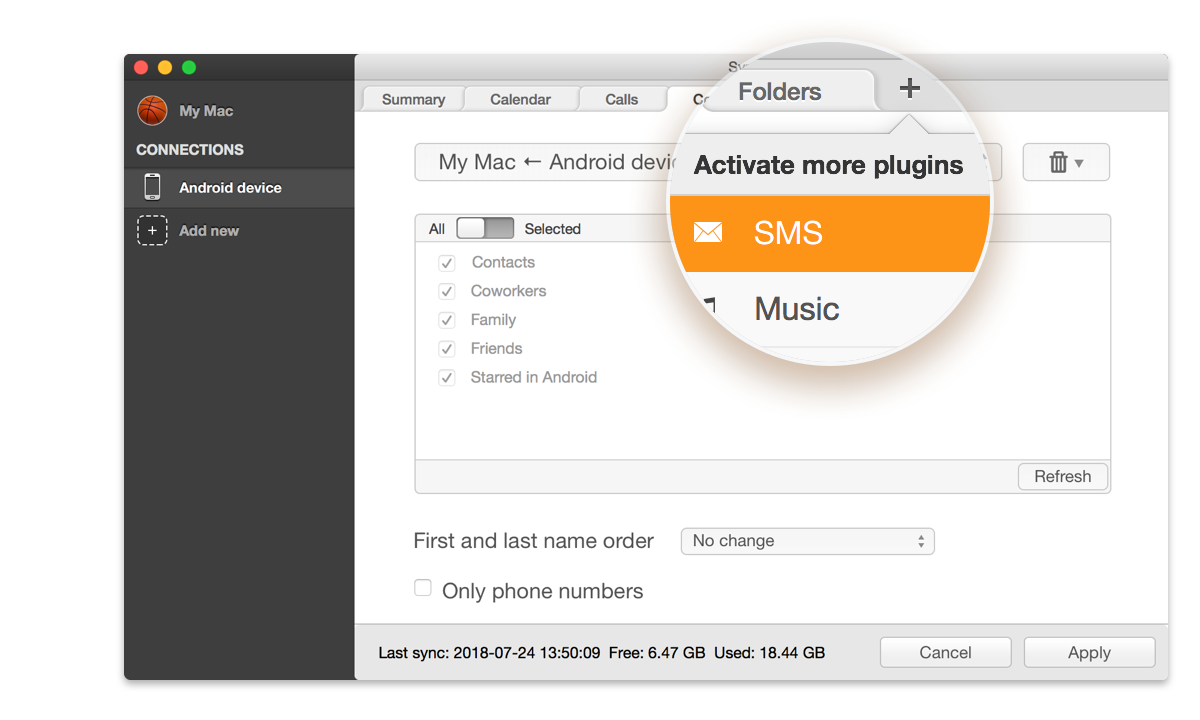Screen dimensions: 1200x720
Task: Click the Used: 18.44 GB status text
Action: [769, 653]
